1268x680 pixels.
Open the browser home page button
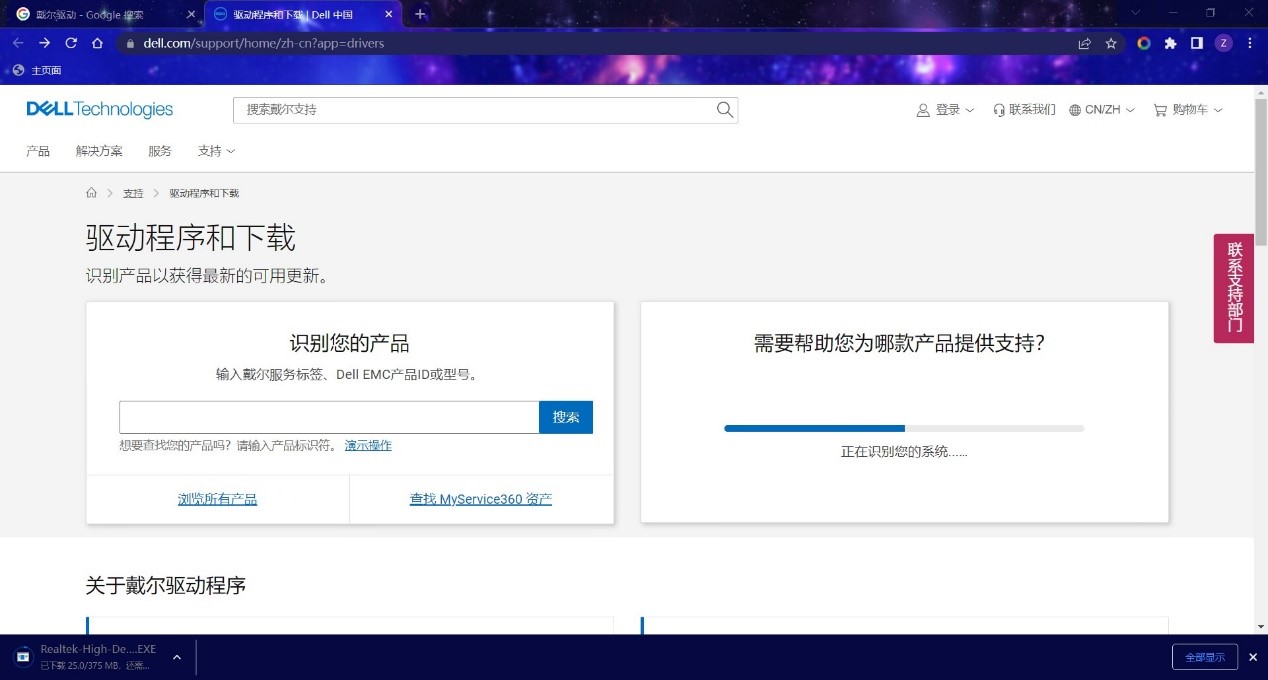[x=97, y=43]
